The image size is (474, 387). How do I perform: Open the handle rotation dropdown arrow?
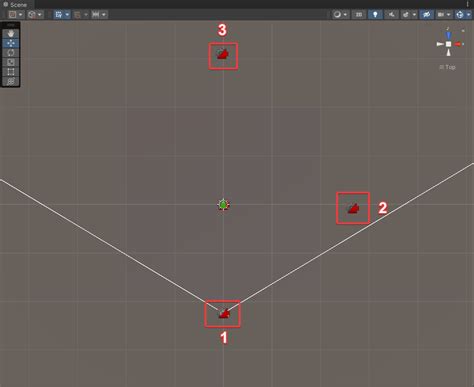pos(40,15)
